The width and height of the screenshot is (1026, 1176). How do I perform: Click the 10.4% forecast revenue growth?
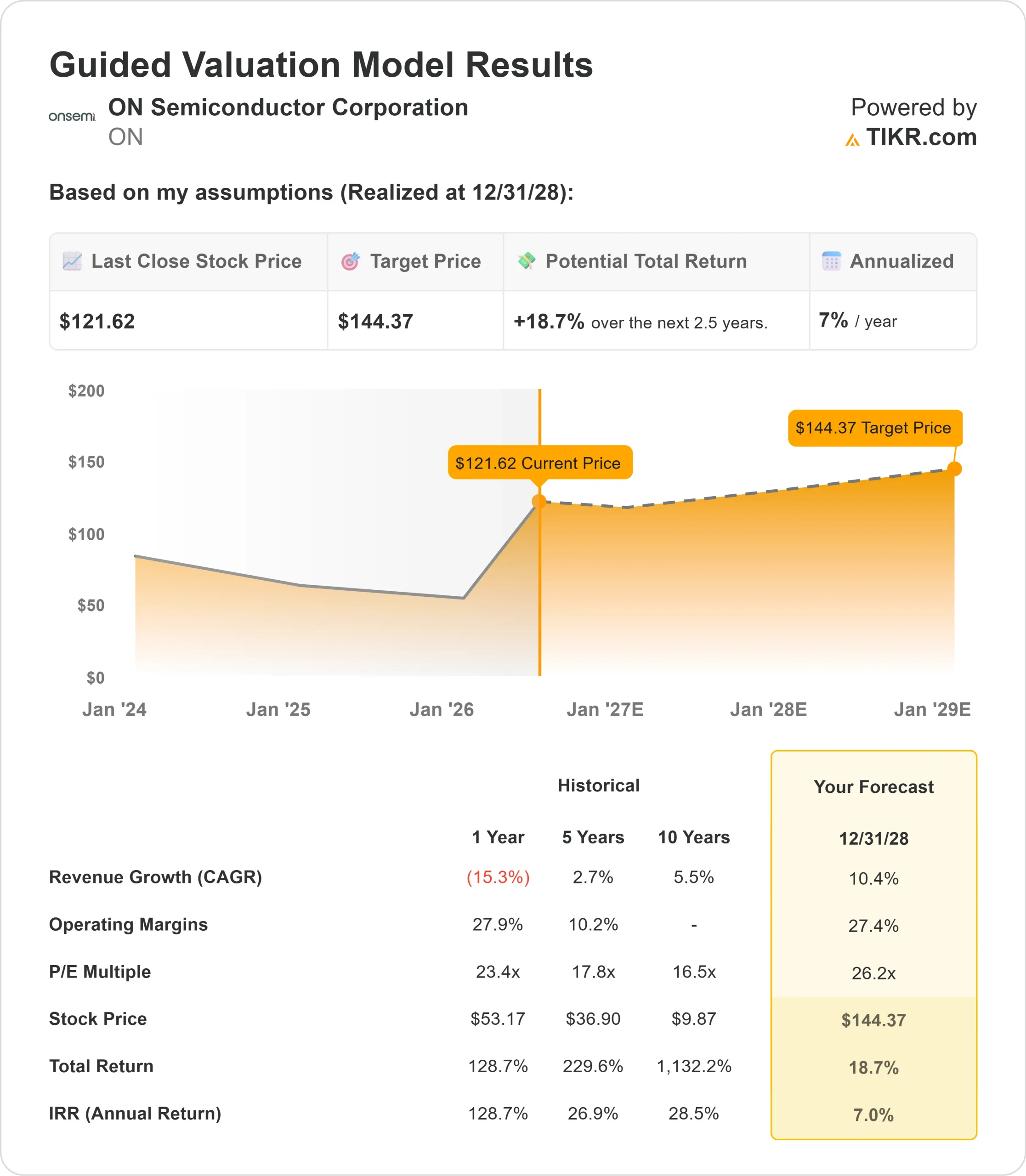874,878
